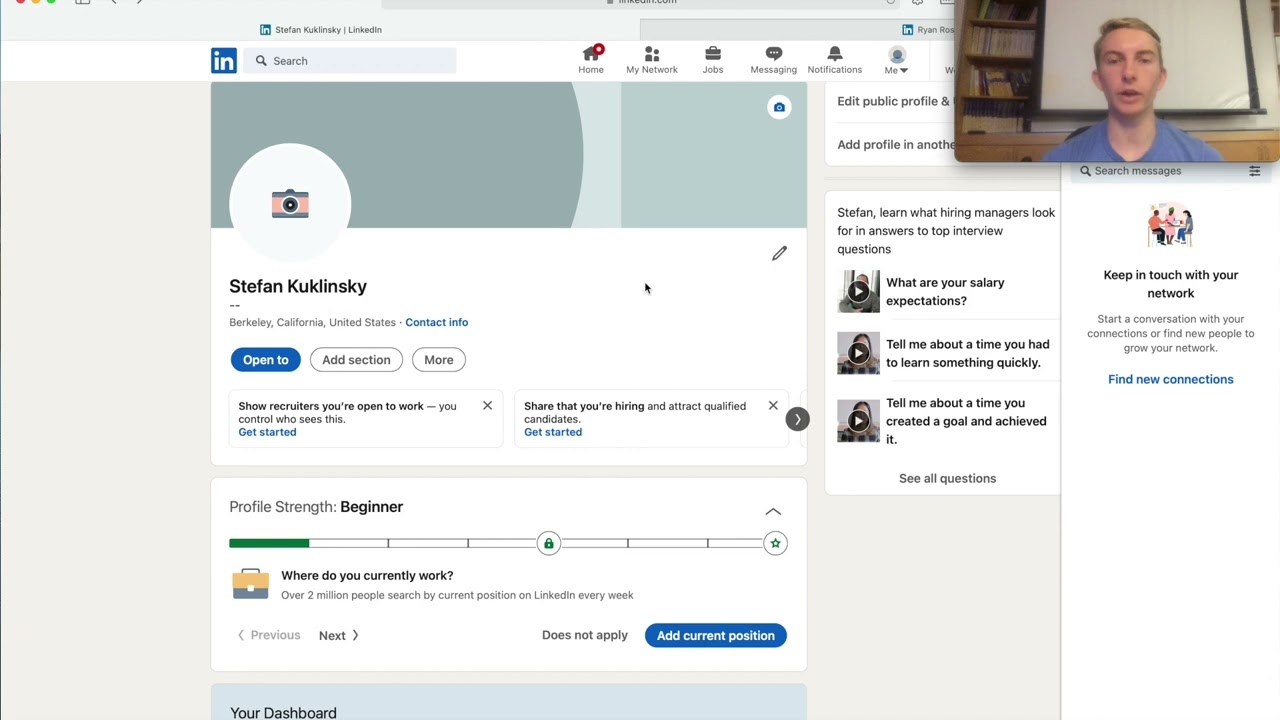Play the learn something quickly video

[858, 353]
